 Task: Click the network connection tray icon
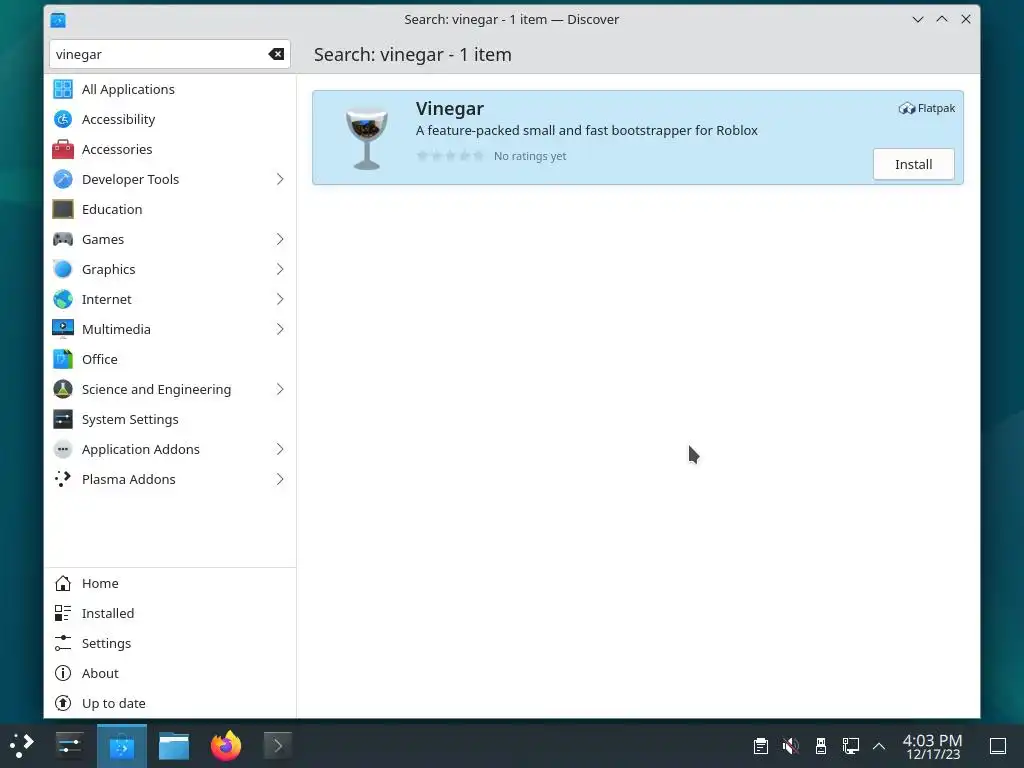click(x=850, y=746)
